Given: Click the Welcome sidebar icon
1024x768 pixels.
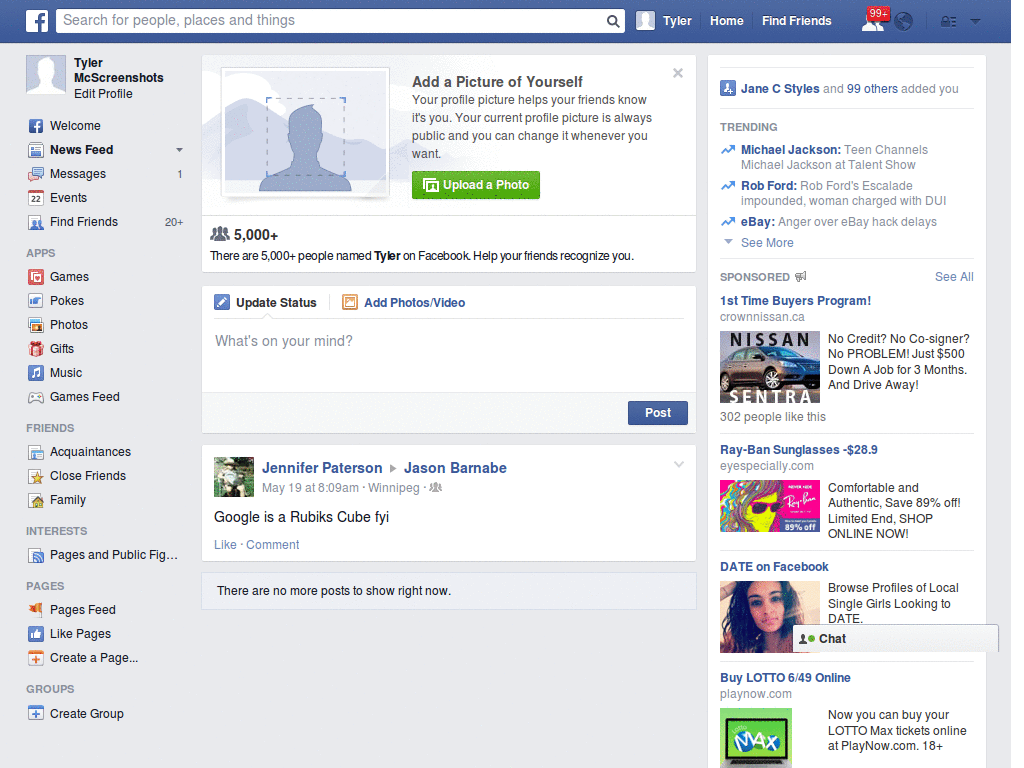Looking at the screenshot, I should pos(36,126).
